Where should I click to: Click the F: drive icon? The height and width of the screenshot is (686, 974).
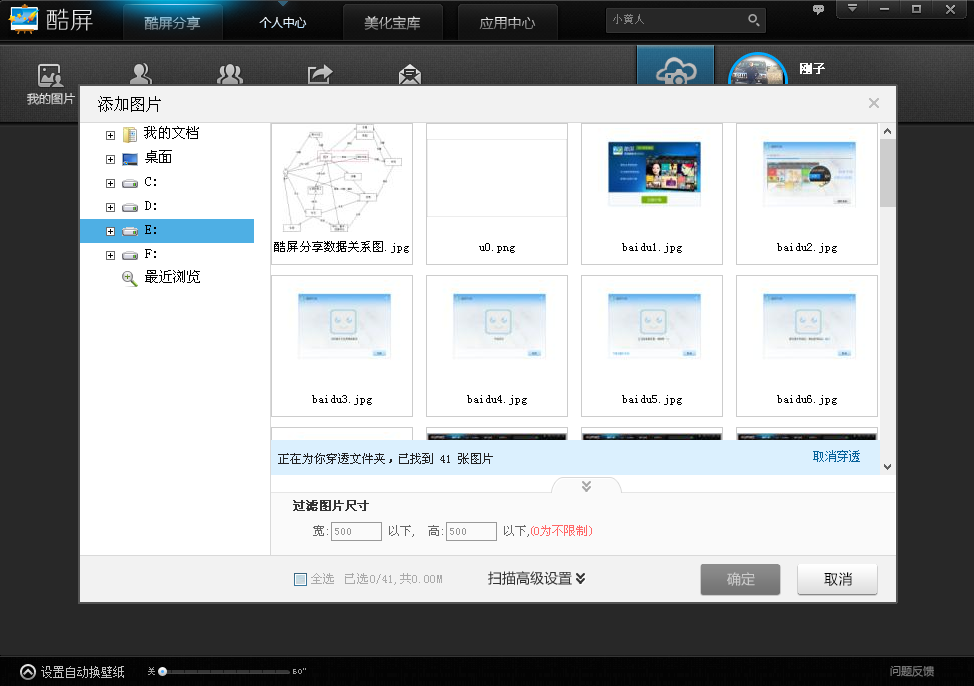(x=130, y=255)
